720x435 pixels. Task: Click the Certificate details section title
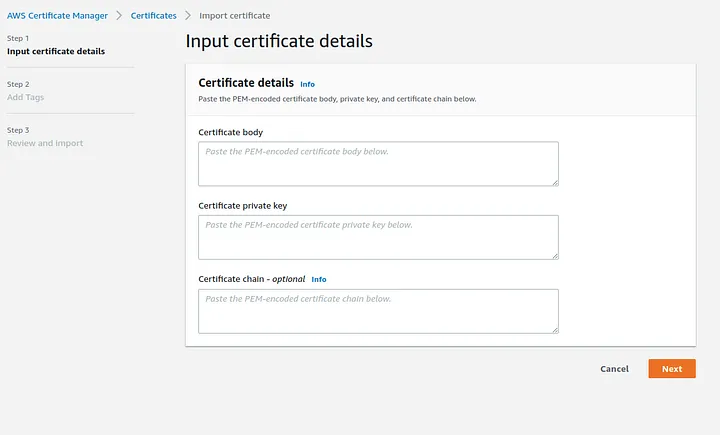[x=246, y=83]
